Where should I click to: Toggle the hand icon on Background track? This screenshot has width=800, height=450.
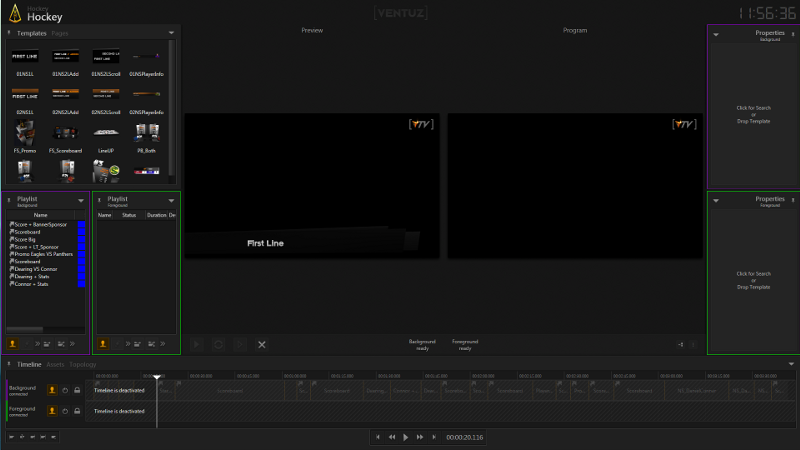click(65, 390)
